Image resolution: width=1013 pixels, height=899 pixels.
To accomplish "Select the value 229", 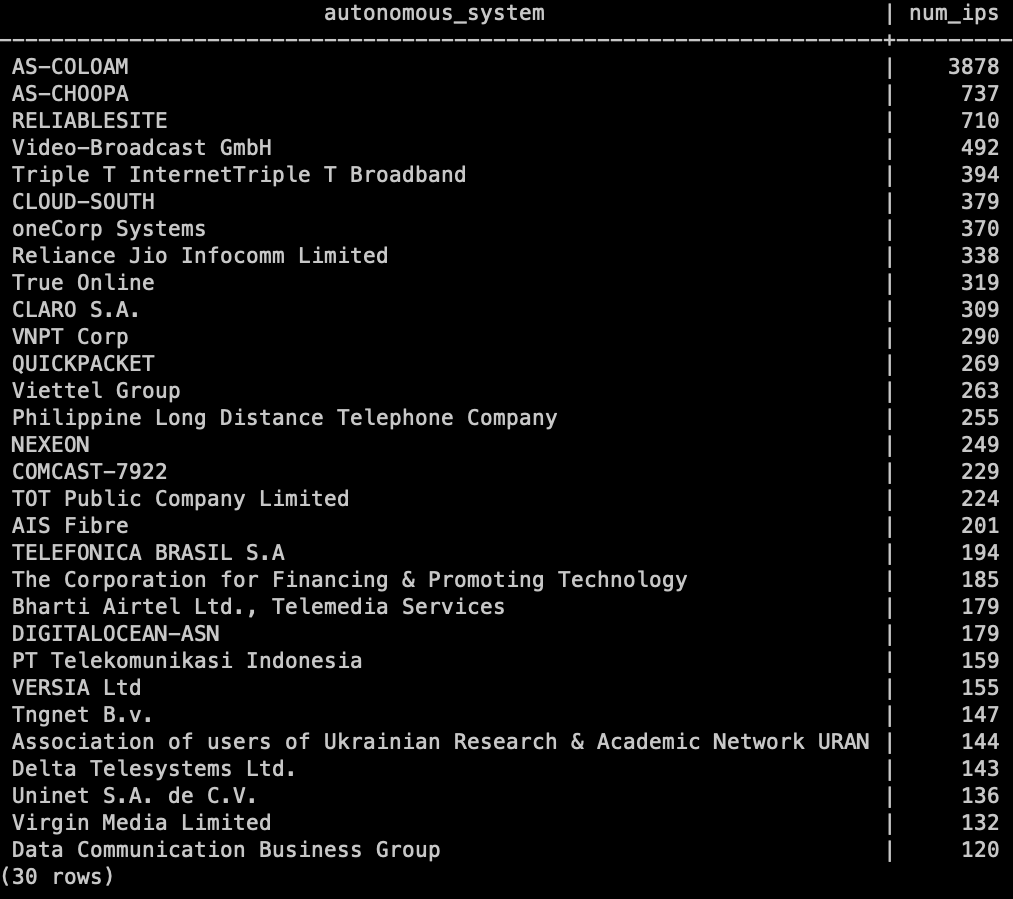I will [x=979, y=472].
